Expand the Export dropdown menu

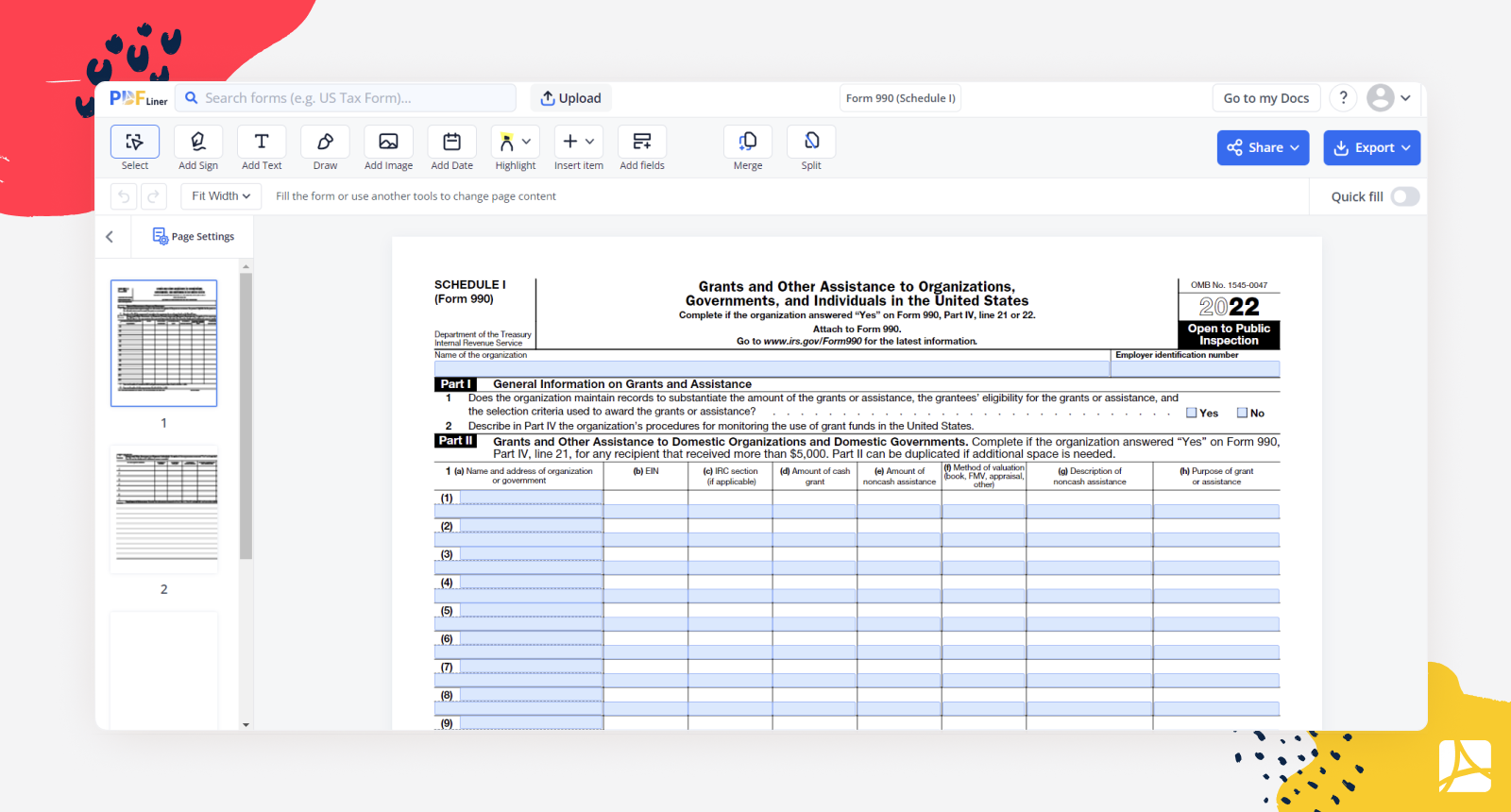click(1371, 148)
